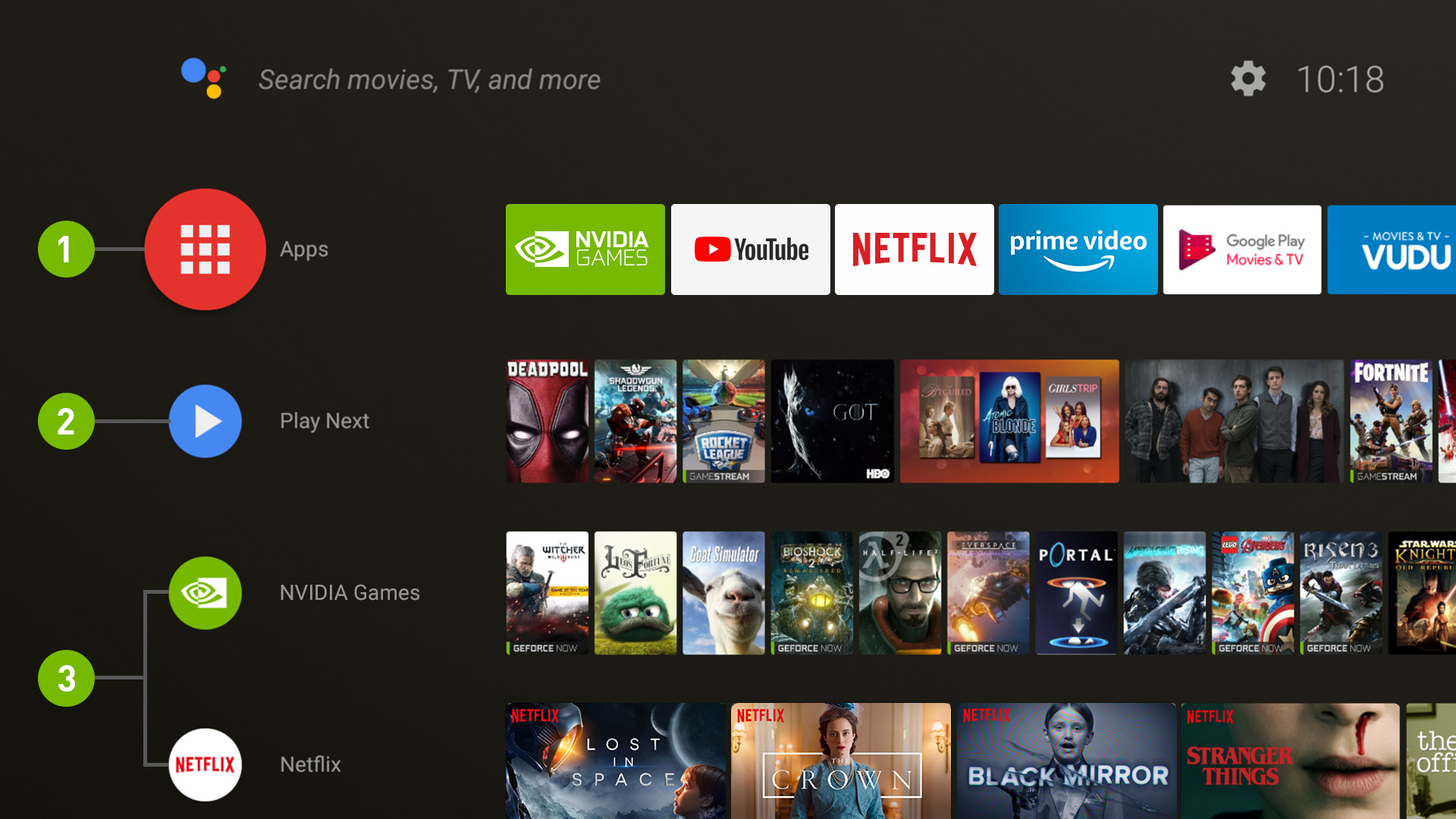Click the Play Next button
Image resolution: width=1456 pixels, height=819 pixels.
point(204,420)
